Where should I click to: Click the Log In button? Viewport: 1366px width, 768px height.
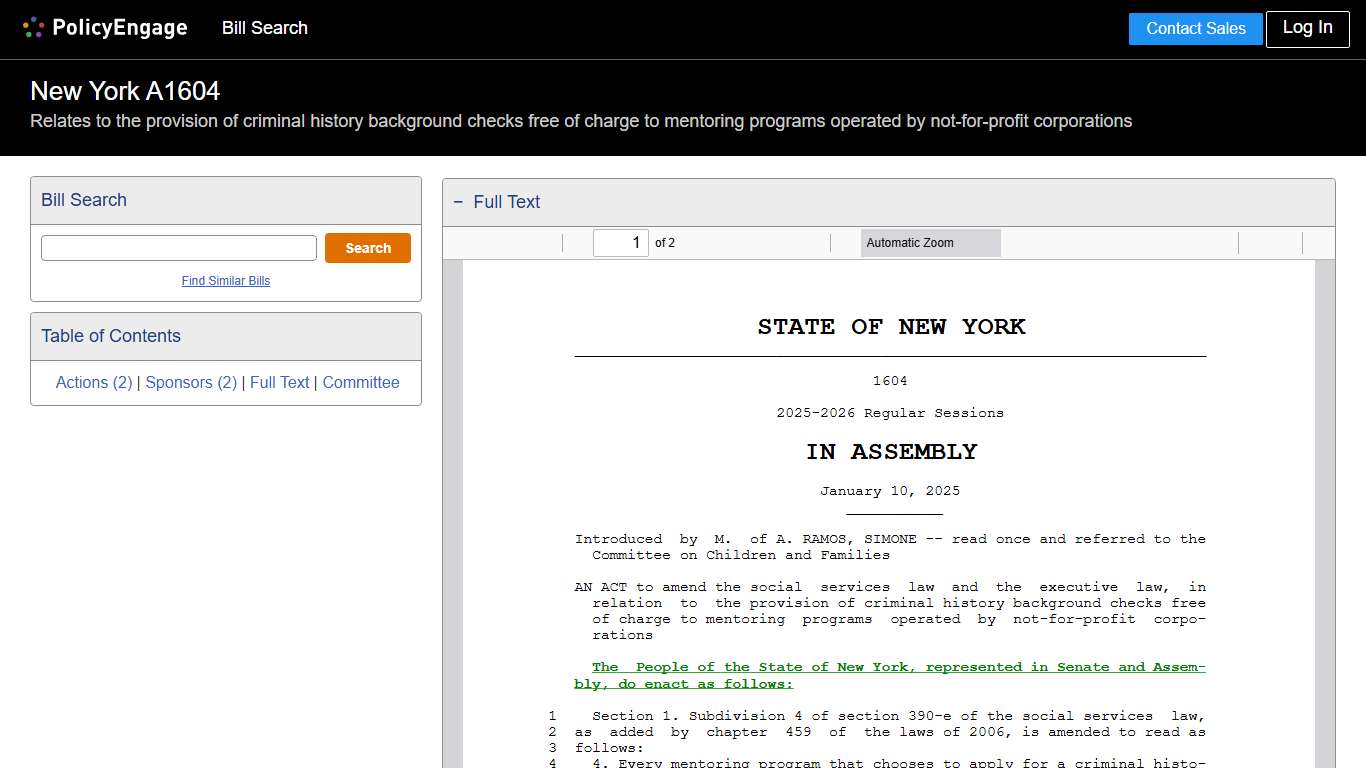(x=1307, y=29)
